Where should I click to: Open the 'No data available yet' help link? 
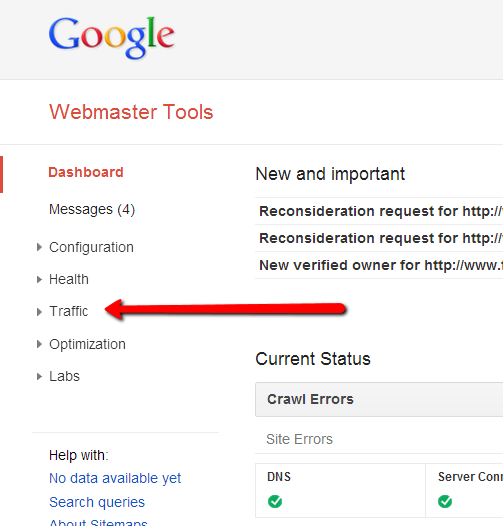click(115, 478)
